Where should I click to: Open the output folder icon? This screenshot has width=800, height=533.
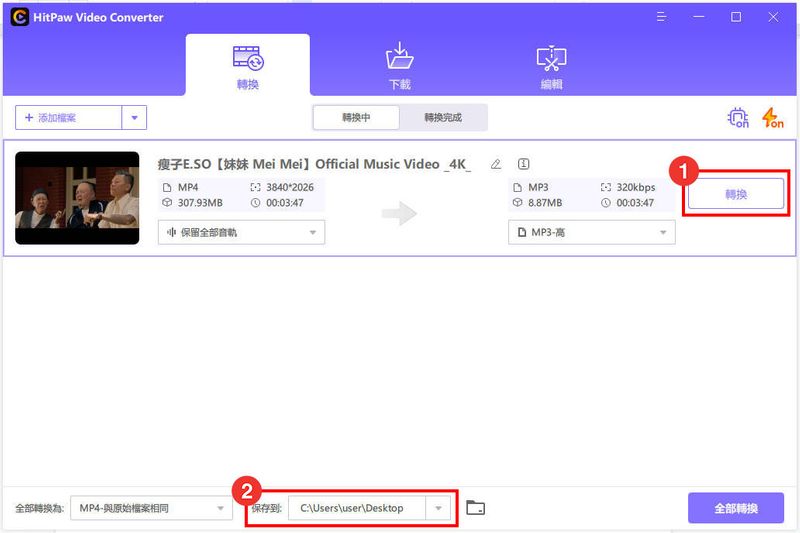(476, 508)
